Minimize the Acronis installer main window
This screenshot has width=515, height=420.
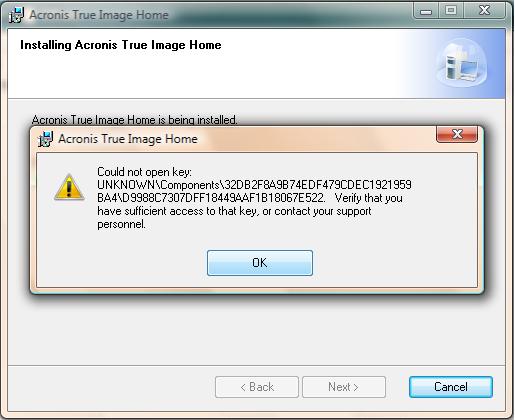click(x=426, y=12)
